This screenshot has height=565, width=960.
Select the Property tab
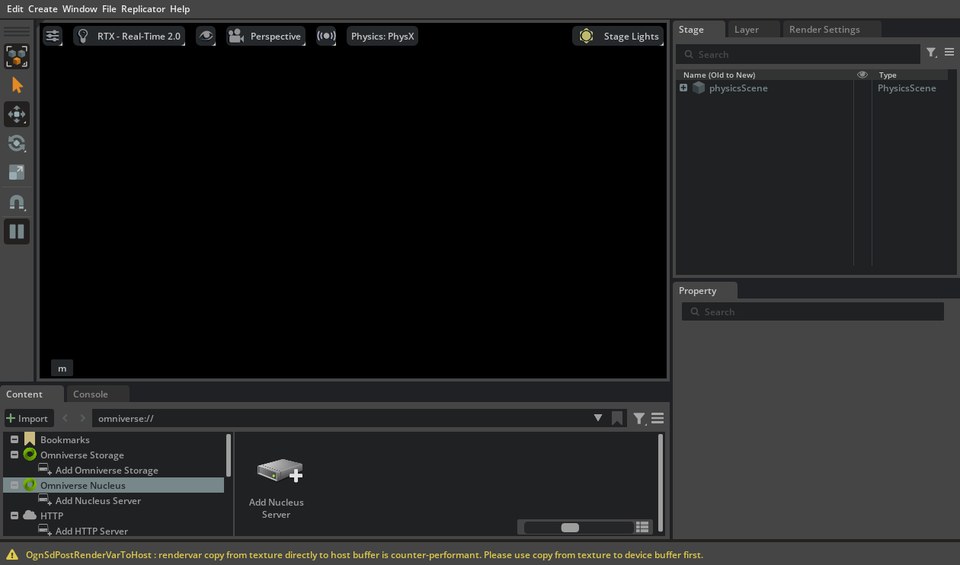(705, 291)
